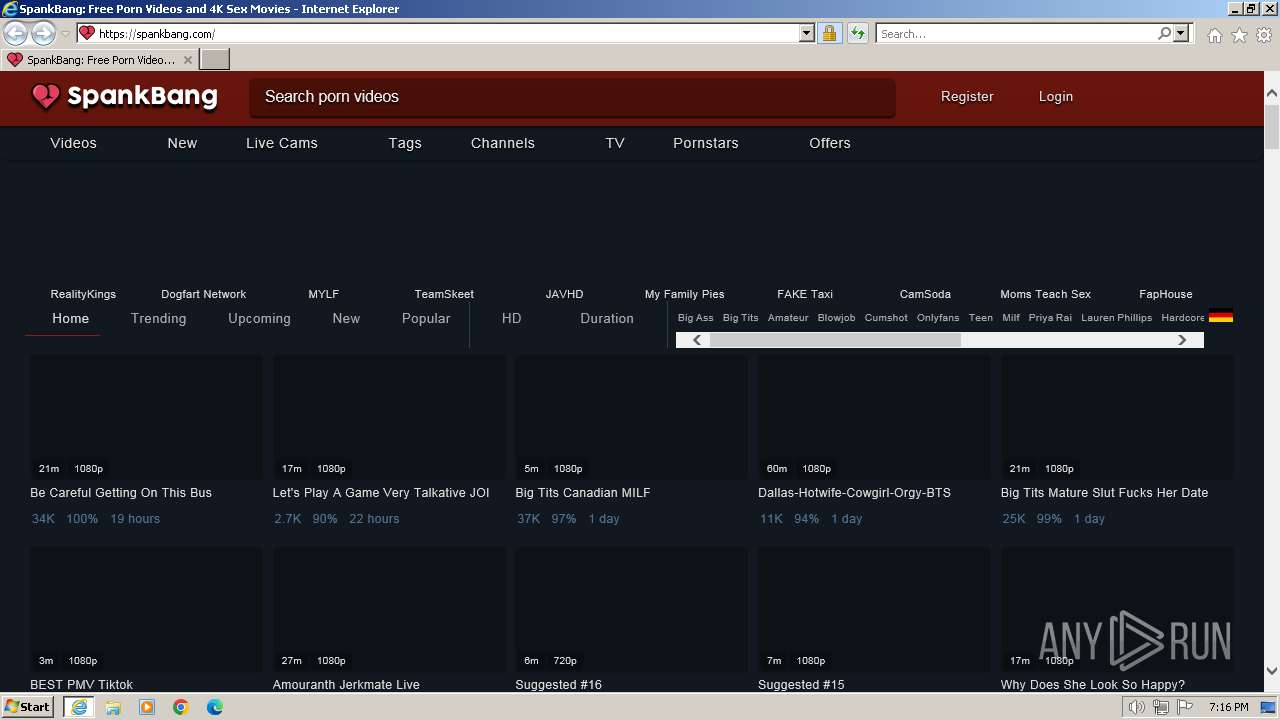
Task: Open the Windows Start button
Action: [28, 707]
